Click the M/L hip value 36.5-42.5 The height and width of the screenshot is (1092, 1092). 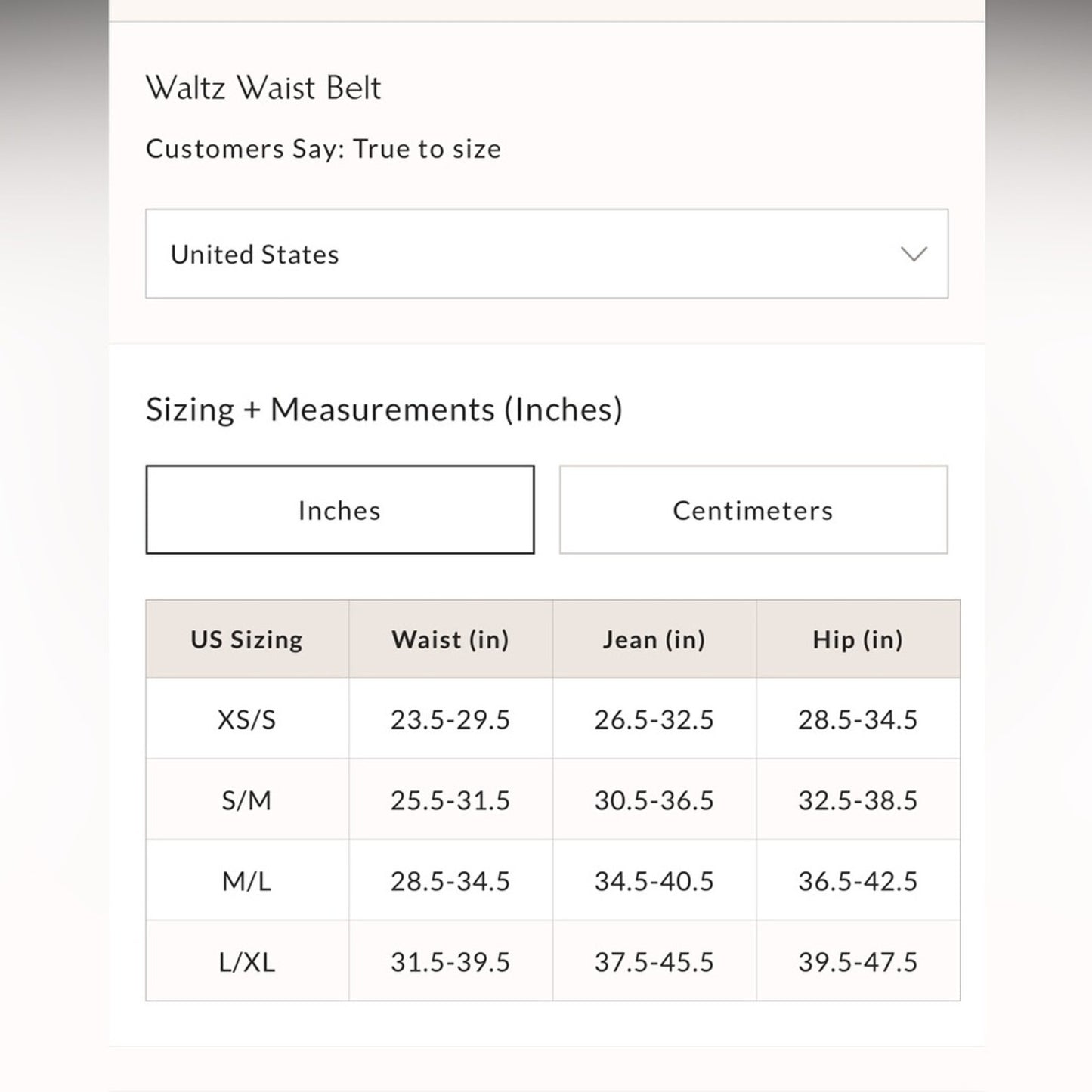coord(858,881)
